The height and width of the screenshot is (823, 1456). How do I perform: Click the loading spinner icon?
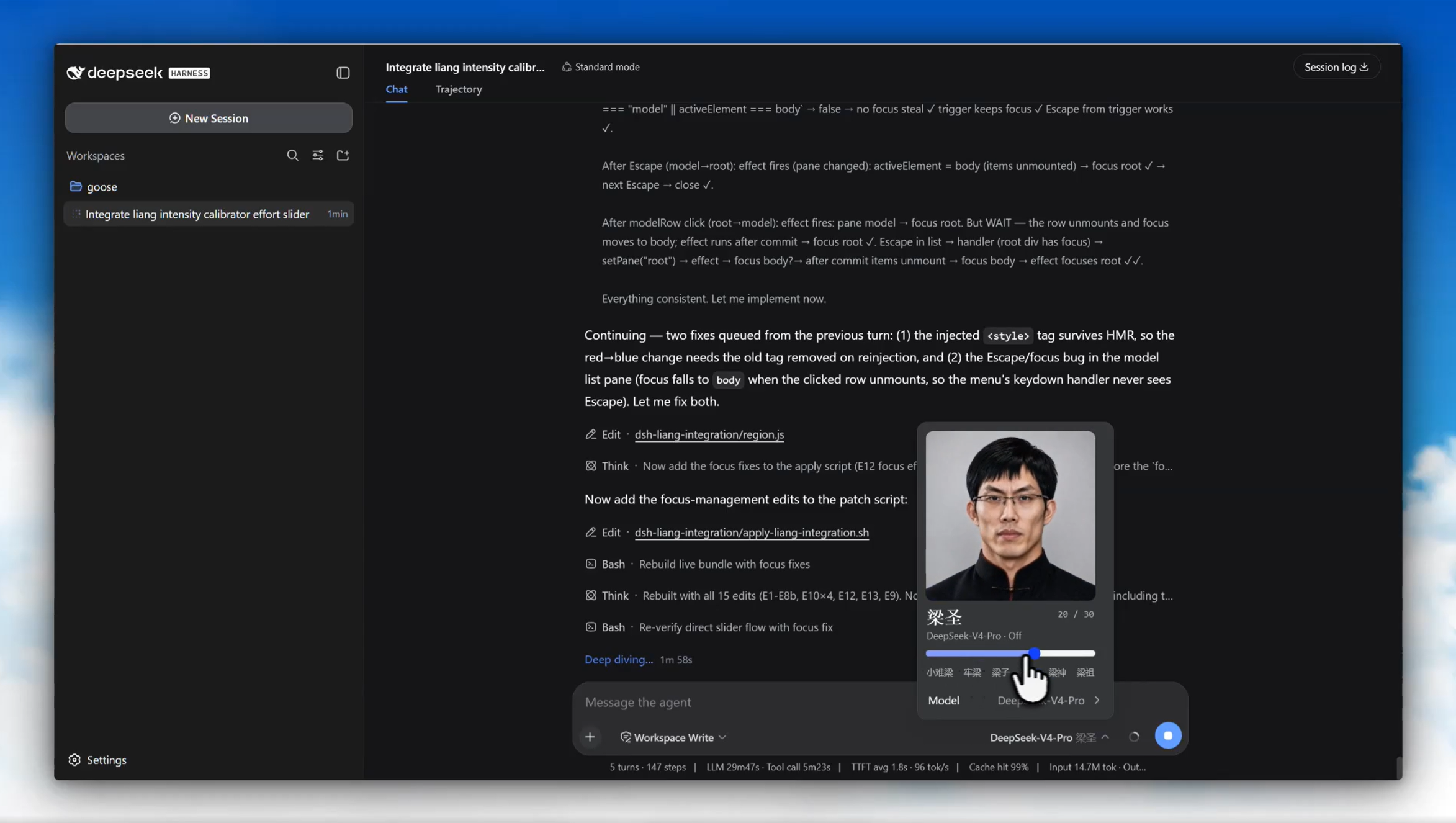point(1134,737)
